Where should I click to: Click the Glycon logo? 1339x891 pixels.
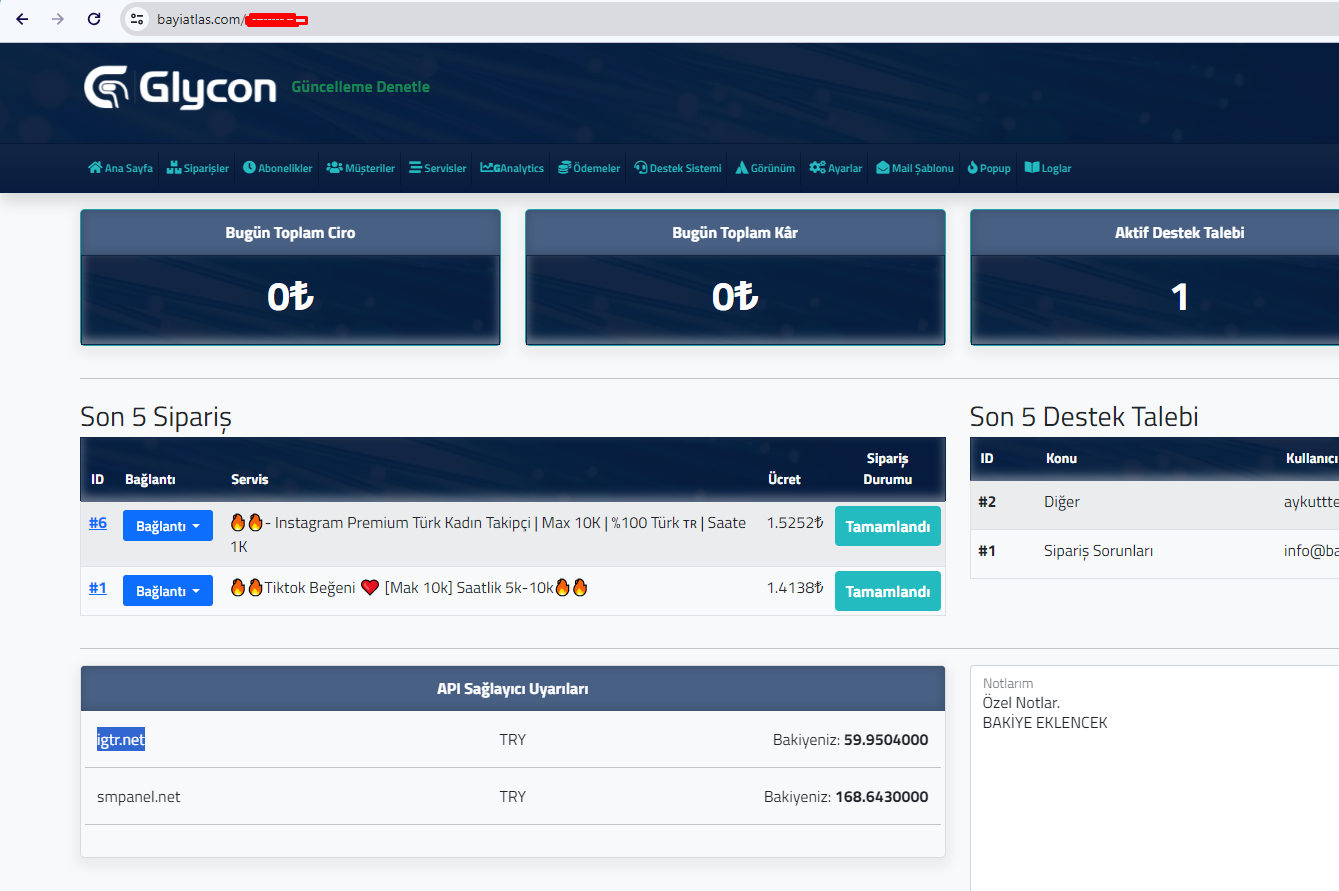click(x=180, y=88)
